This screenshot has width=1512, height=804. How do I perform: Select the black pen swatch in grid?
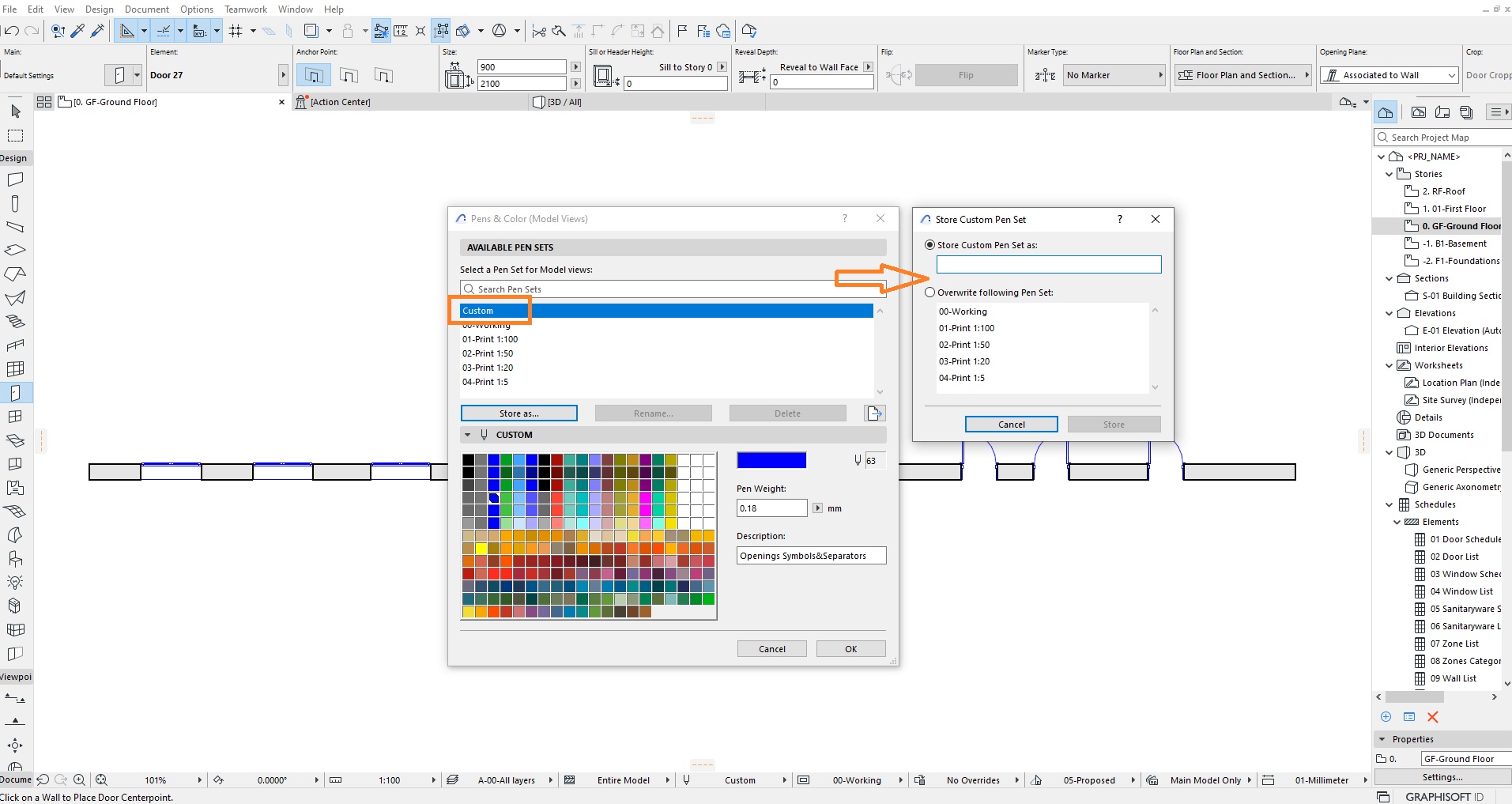click(x=468, y=459)
